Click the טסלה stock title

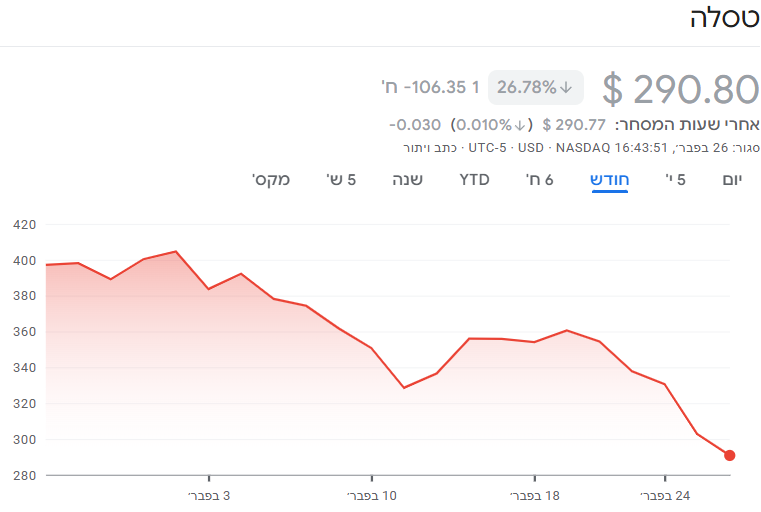725,19
